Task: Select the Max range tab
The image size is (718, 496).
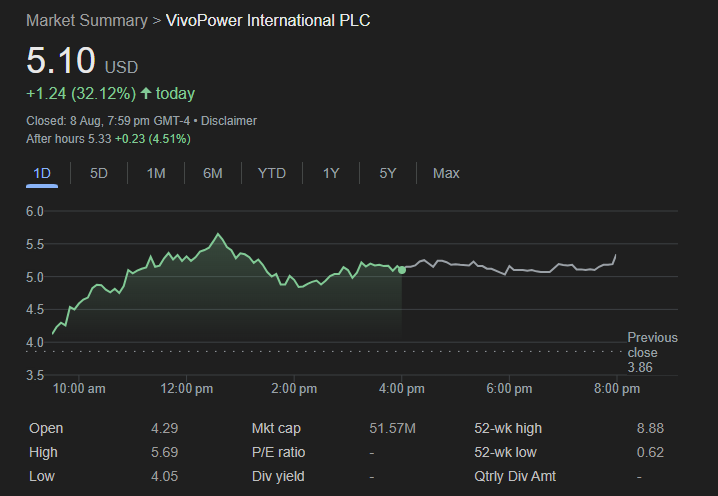Action: point(446,174)
